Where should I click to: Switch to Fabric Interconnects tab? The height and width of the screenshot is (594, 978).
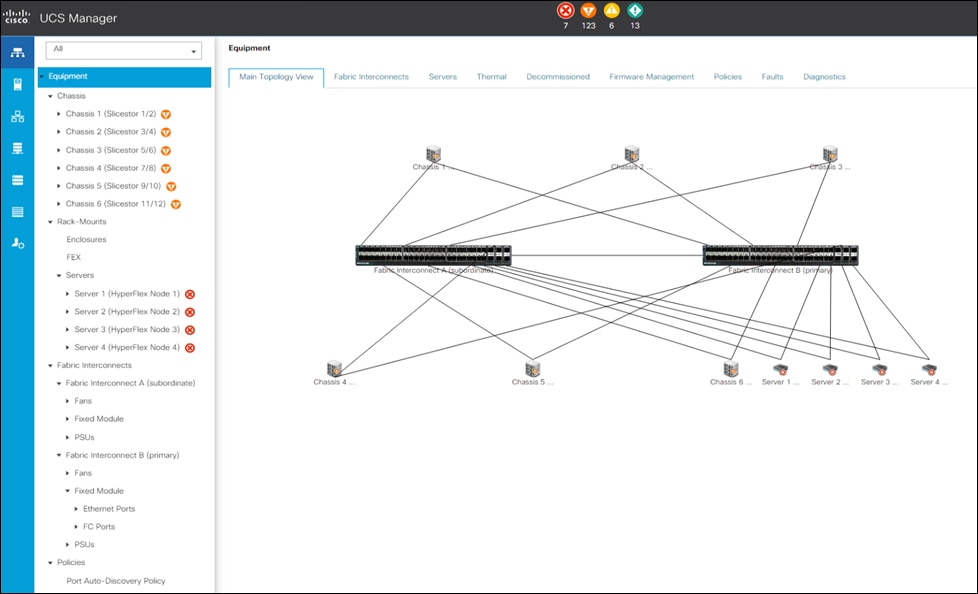371,77
